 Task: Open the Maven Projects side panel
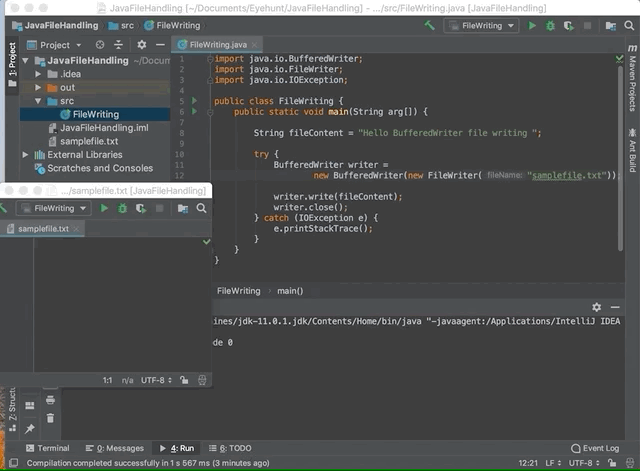[632, 78]
